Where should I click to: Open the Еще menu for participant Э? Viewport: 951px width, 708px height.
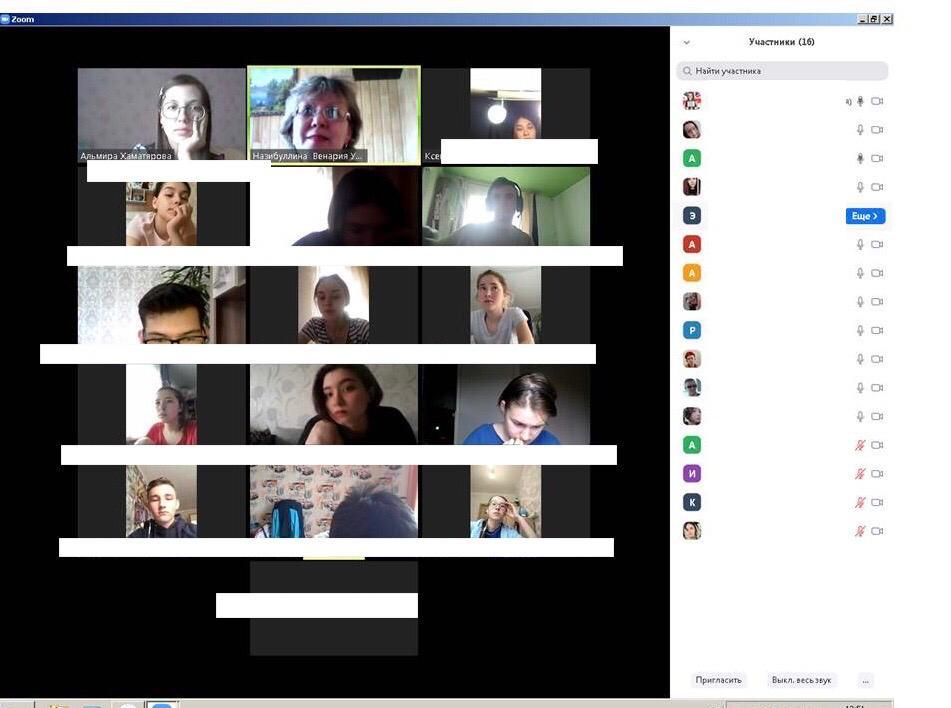(x=865, y=216)
